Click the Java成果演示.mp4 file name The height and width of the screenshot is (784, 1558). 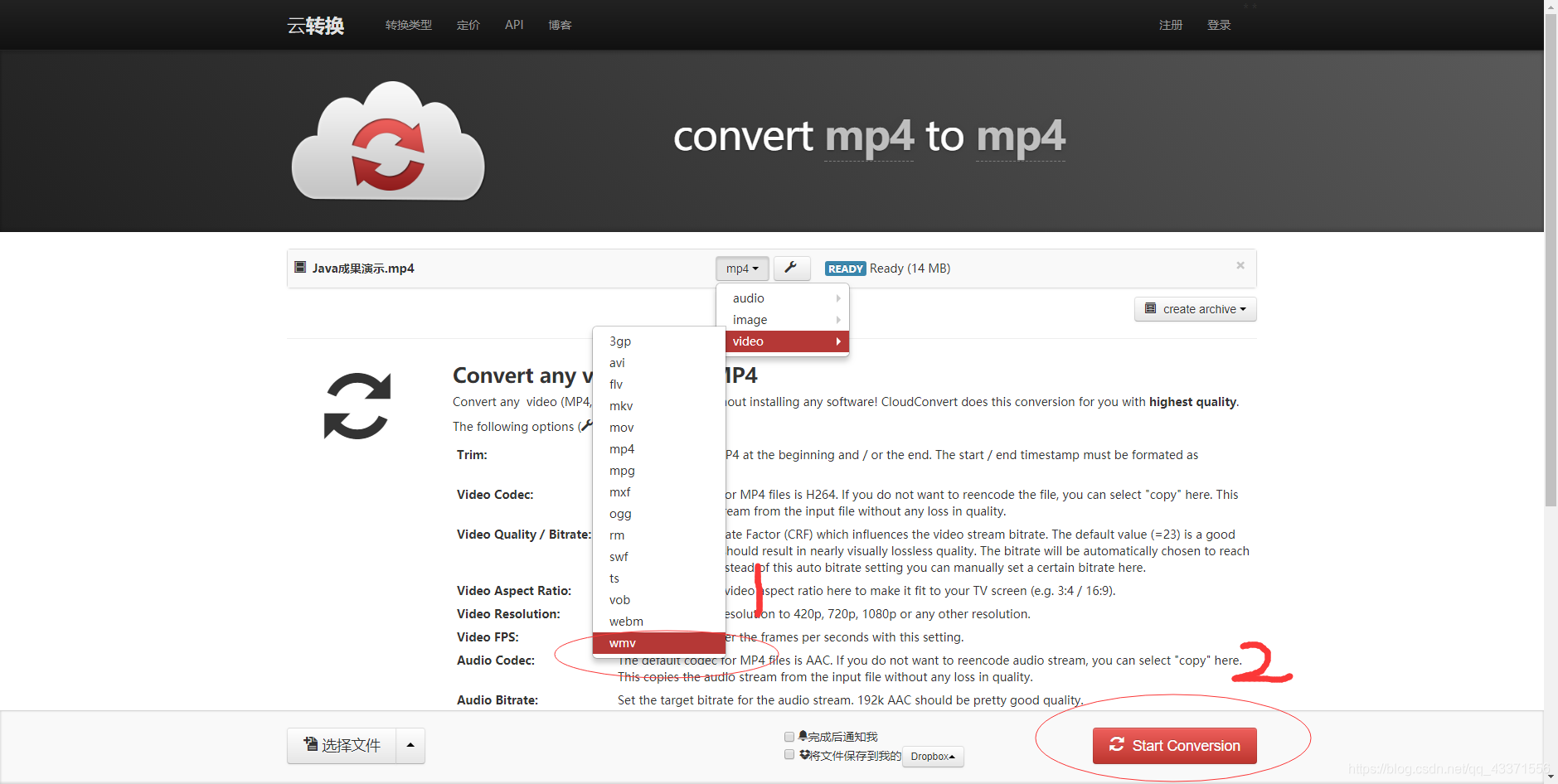[x=363, y=269]
